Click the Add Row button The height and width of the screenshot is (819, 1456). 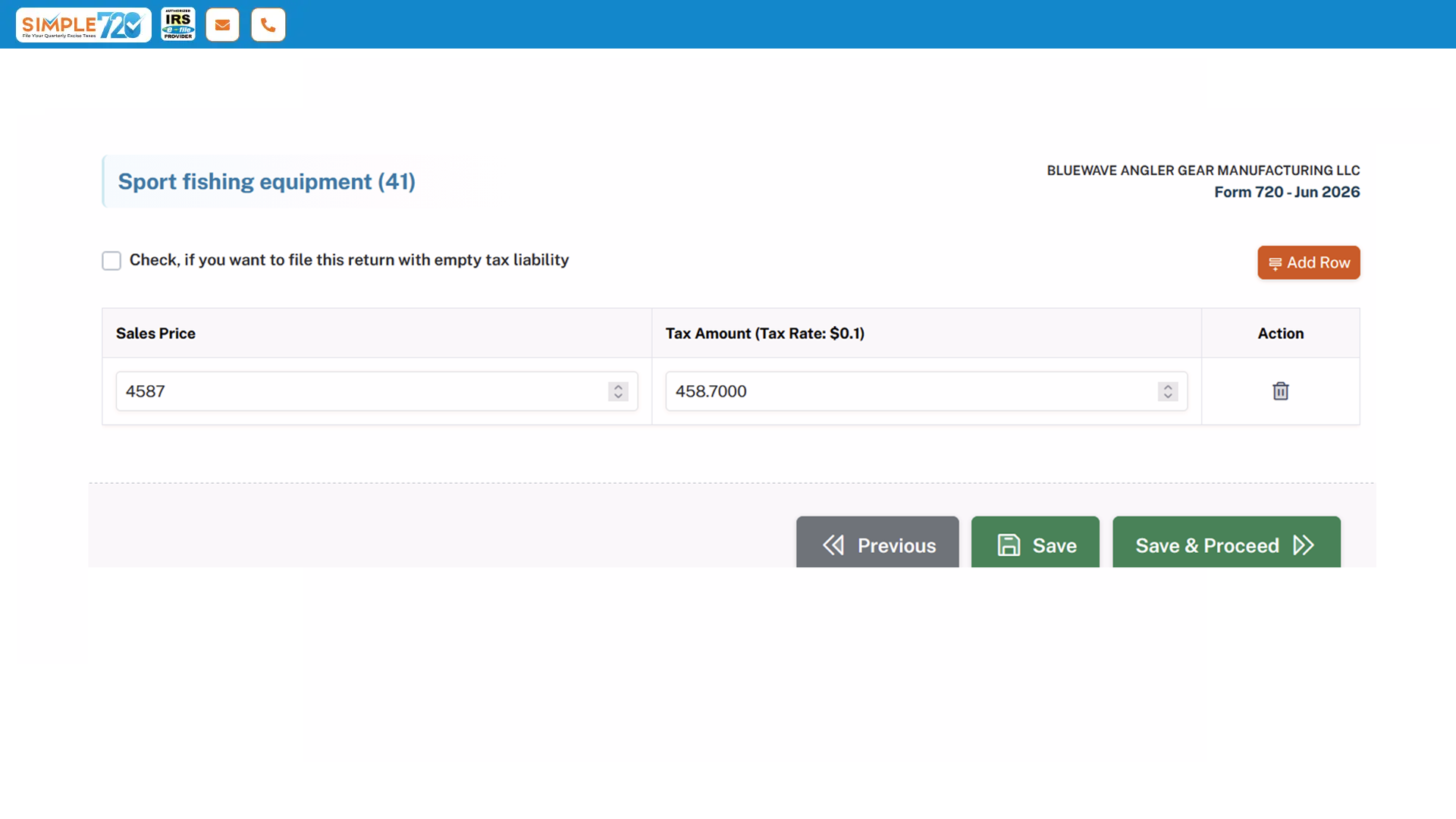pos(1308,262)
